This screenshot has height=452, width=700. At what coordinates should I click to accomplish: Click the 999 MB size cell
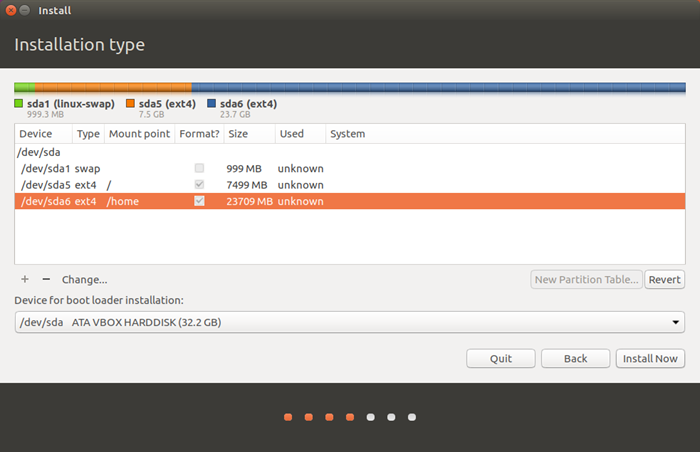(x=244, y=168)
